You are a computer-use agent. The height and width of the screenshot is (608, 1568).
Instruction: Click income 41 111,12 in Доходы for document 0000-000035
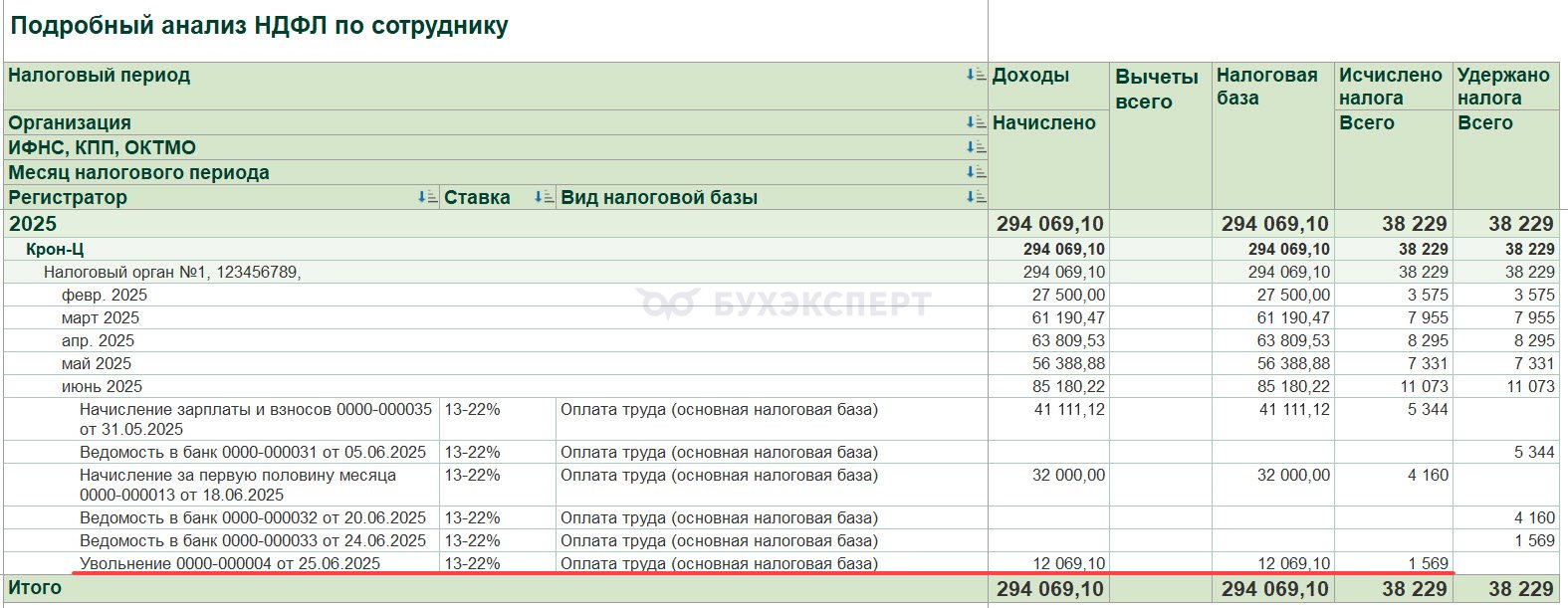coord(1068,409)
